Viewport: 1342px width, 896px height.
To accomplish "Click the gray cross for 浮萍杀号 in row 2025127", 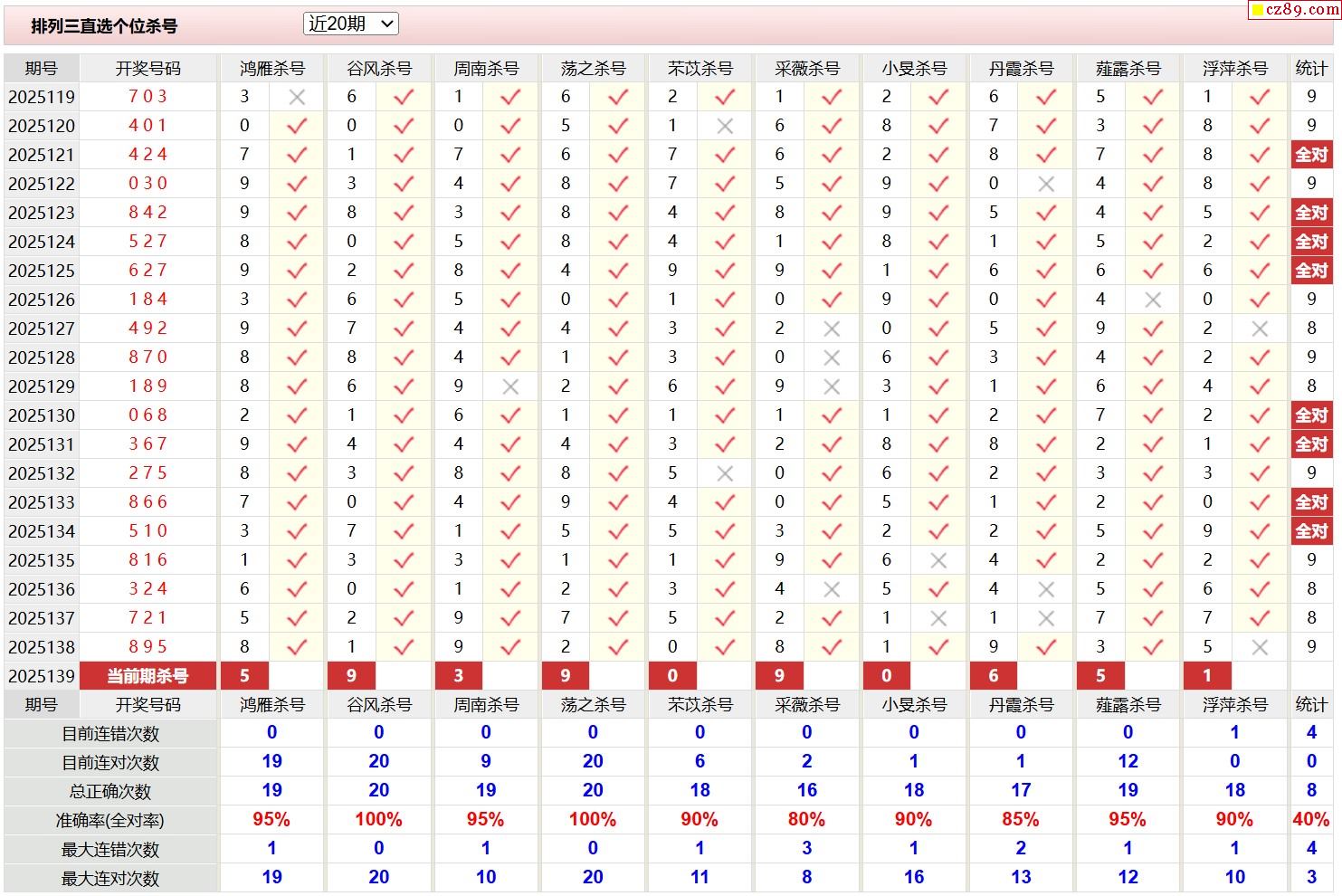I will click(1260, 329).
